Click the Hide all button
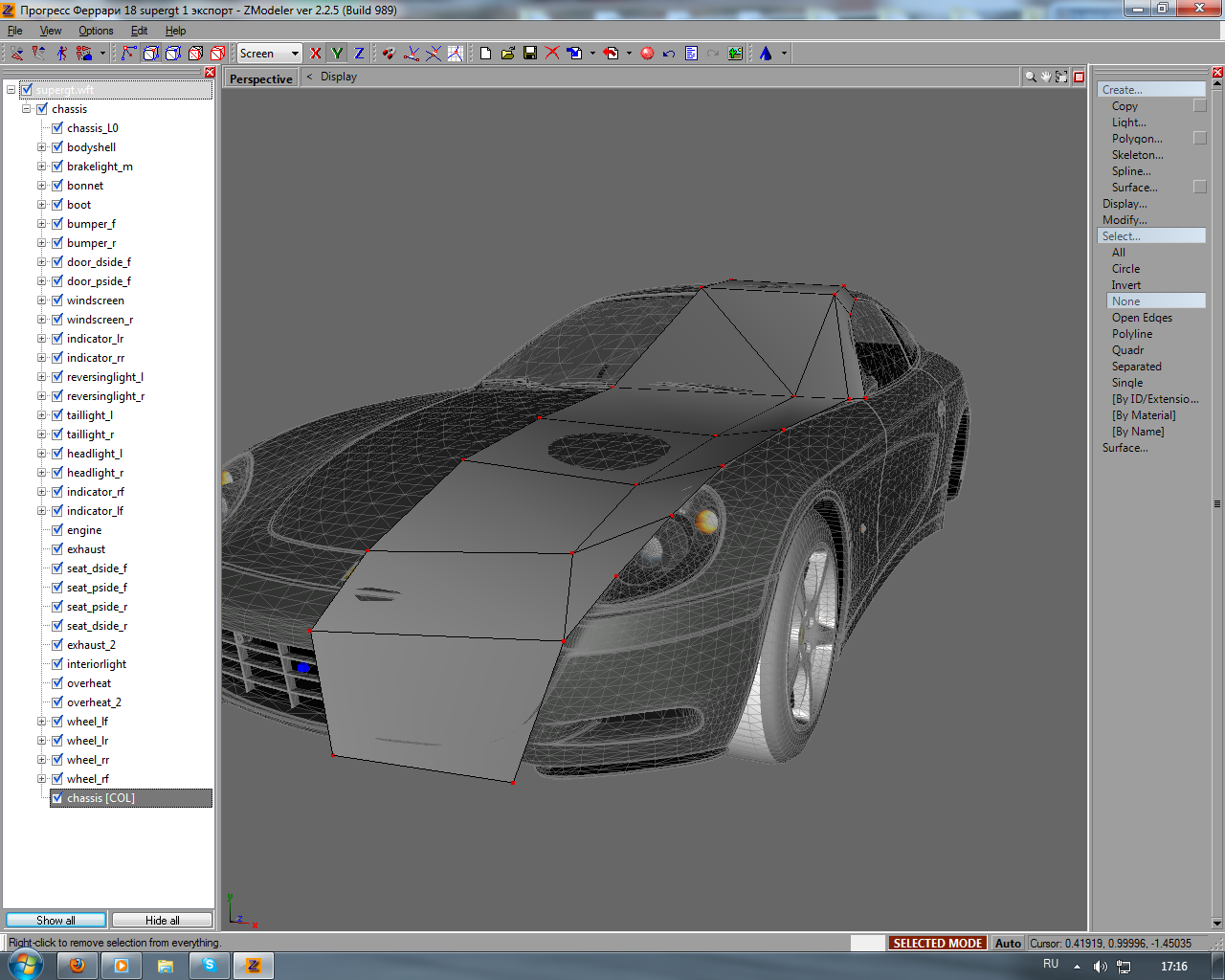The image size is (1225, 980). (x=162, y=920)
